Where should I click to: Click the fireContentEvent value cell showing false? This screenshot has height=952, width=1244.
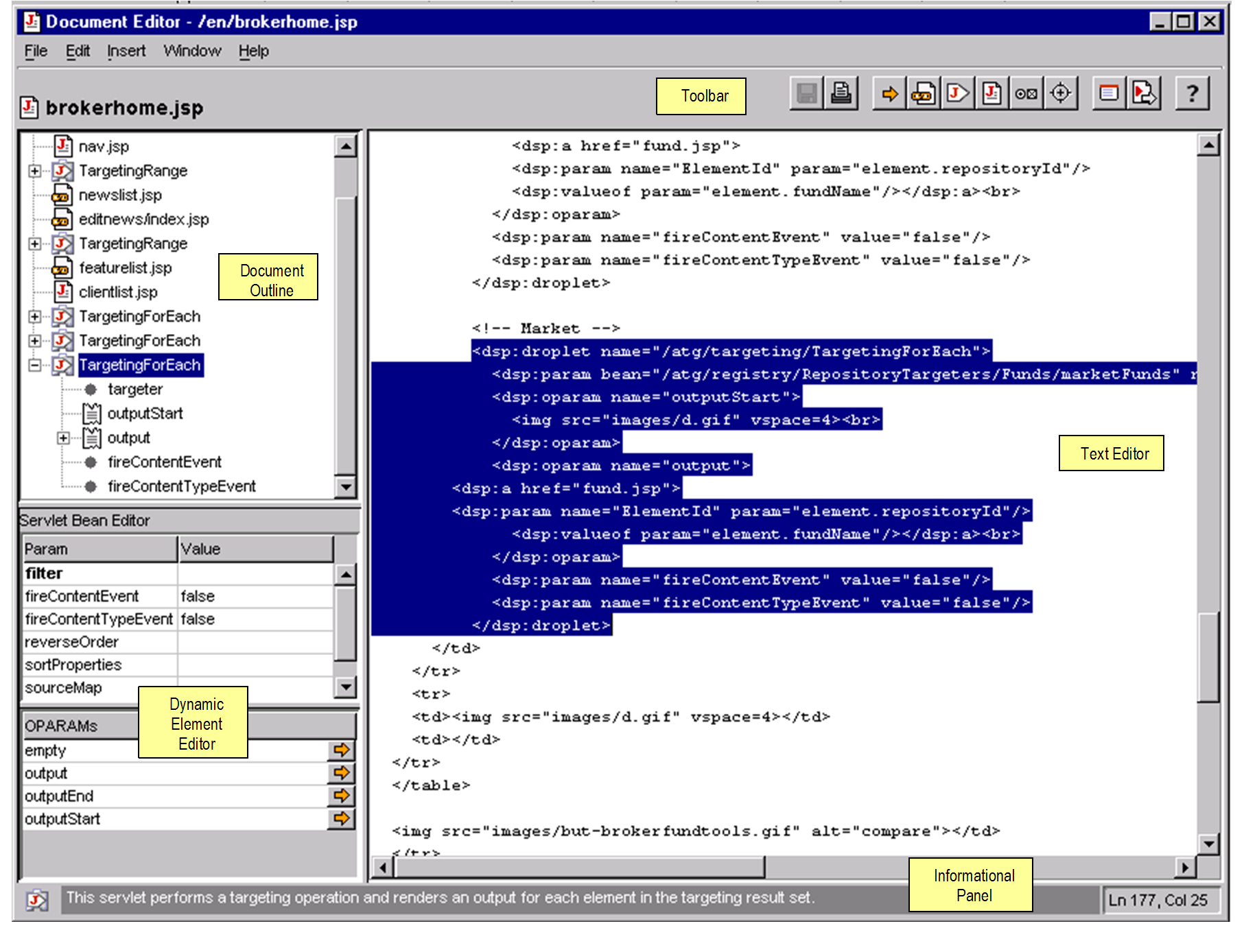[x=255, y=596]
